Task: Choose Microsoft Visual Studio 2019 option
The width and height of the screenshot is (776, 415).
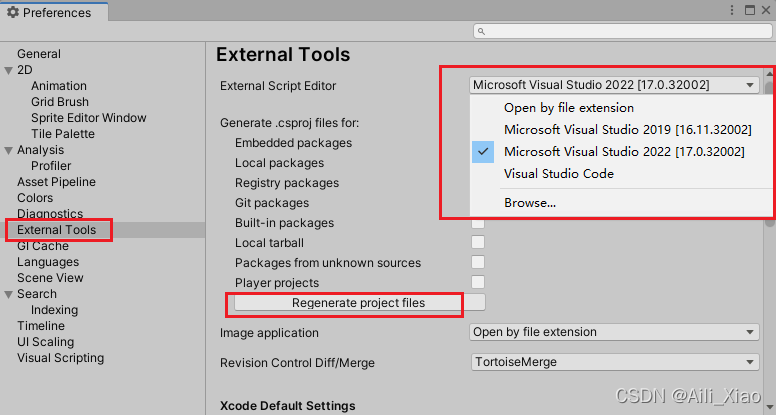Action: (628, 130)
